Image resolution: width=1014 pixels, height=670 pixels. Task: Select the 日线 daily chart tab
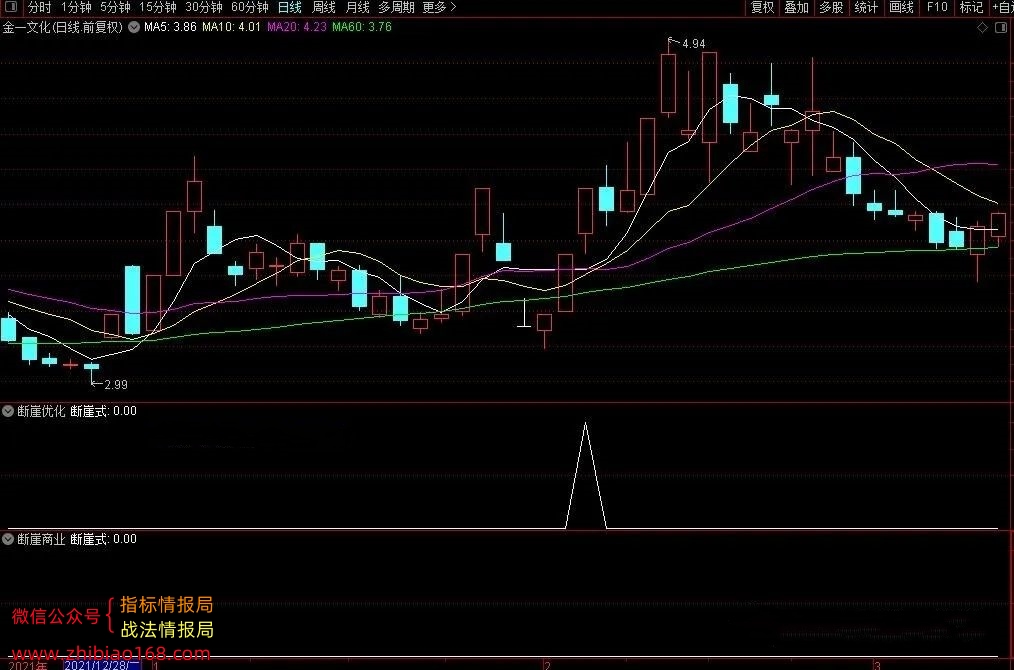tap(290, 7)
